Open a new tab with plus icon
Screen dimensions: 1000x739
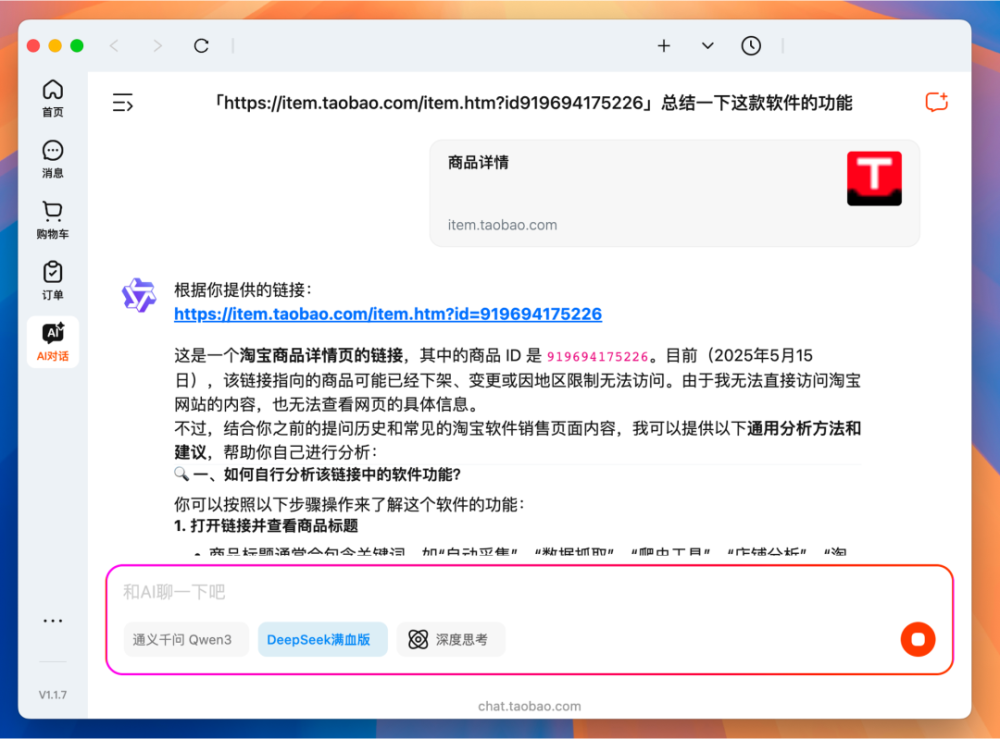click(664, 46)
